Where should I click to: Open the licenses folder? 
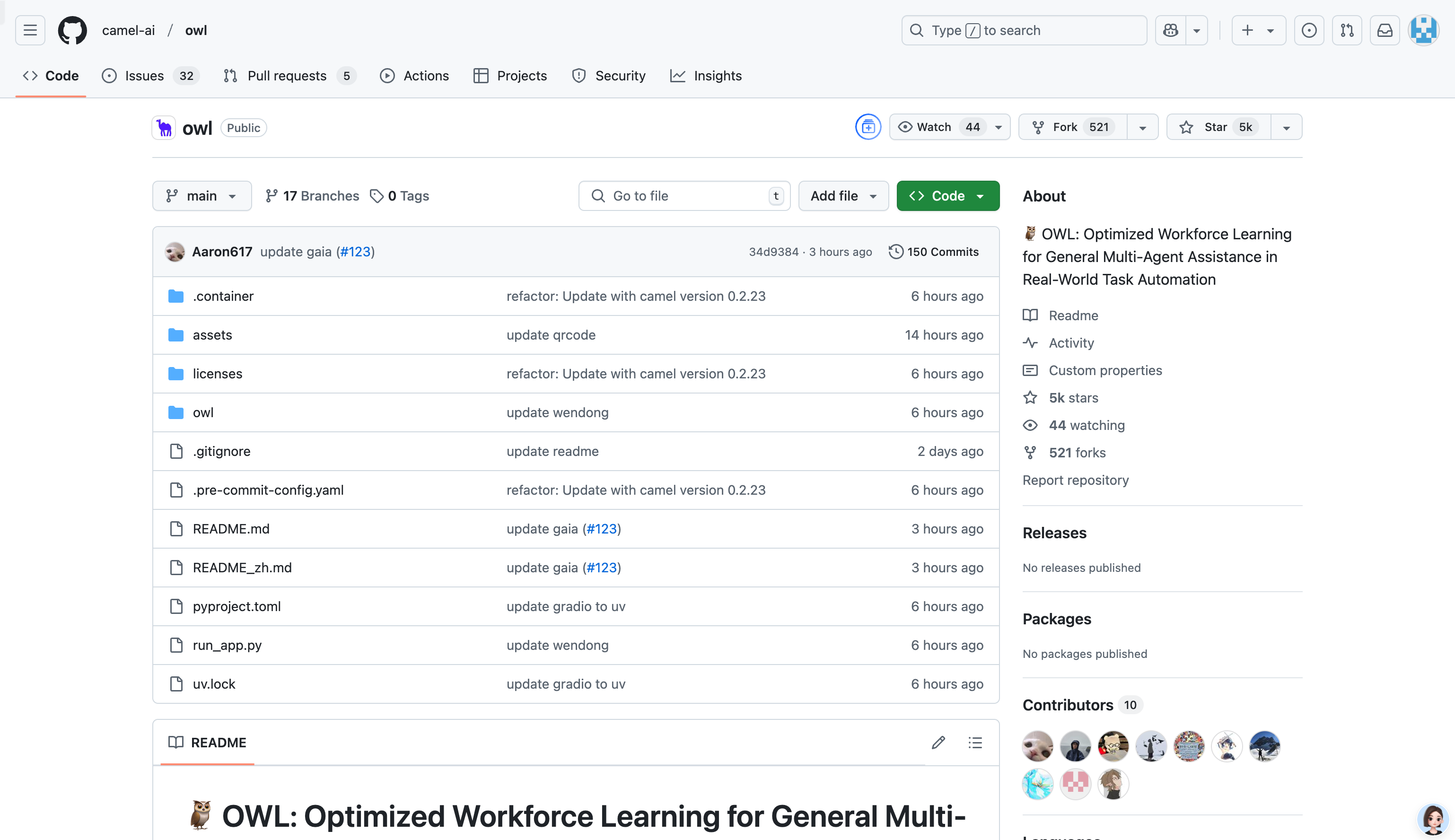tap(218, 373)
